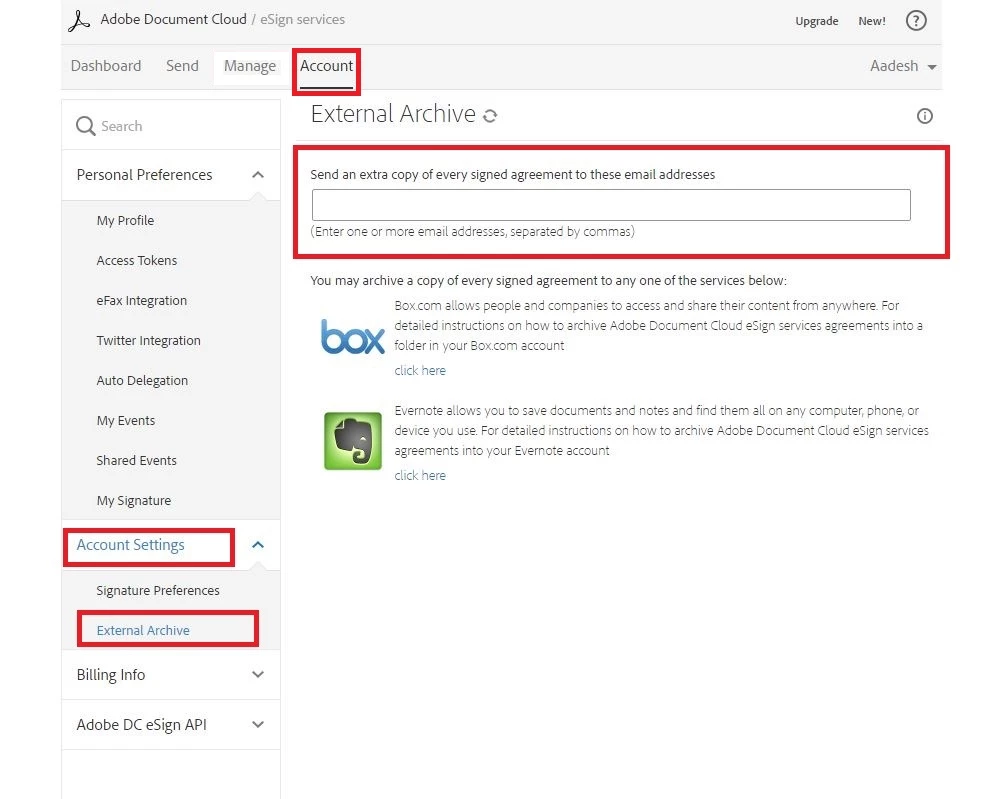The height and width of the screenshot is (799, 1007).
Task: Expand the Adobe DC eSign API chevron
Action: pyautogui.click(x=258, y=724)
